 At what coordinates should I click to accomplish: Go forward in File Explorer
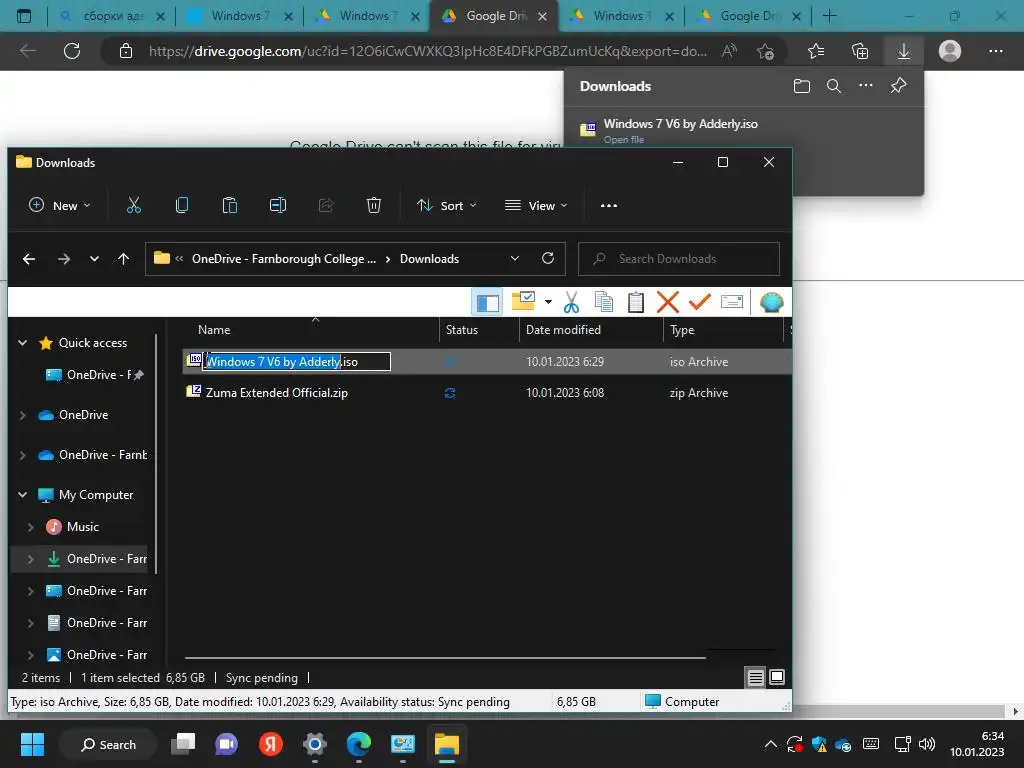(x=63, y=259)
